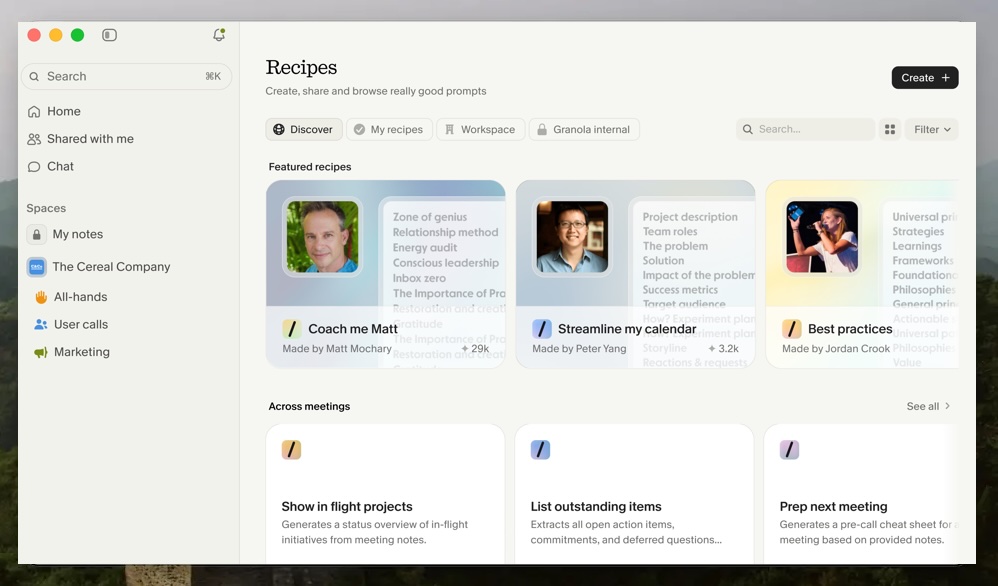Open Coach me Matt recipe card

386,274
